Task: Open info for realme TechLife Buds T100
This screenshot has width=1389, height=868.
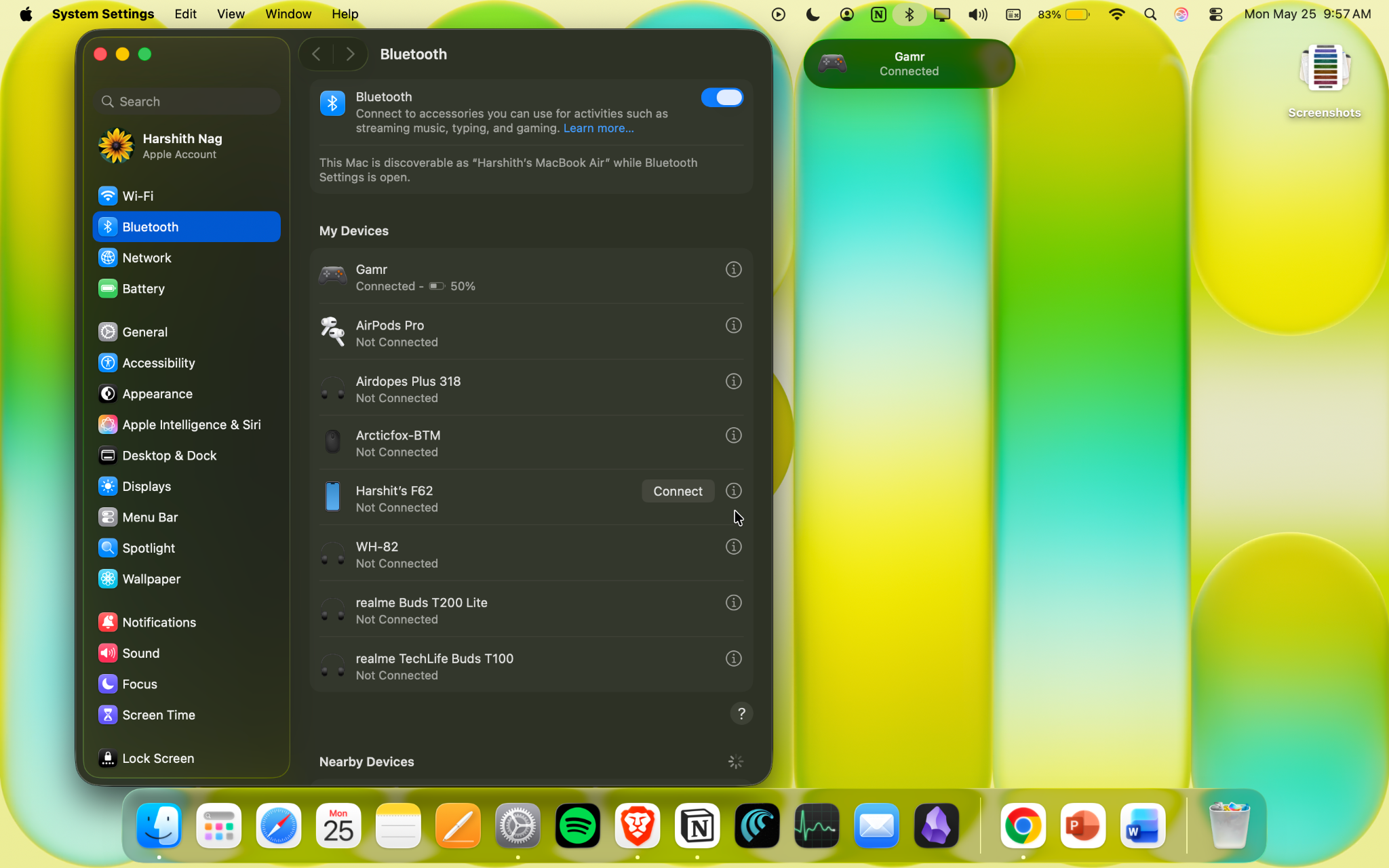Action: [733, 658]
